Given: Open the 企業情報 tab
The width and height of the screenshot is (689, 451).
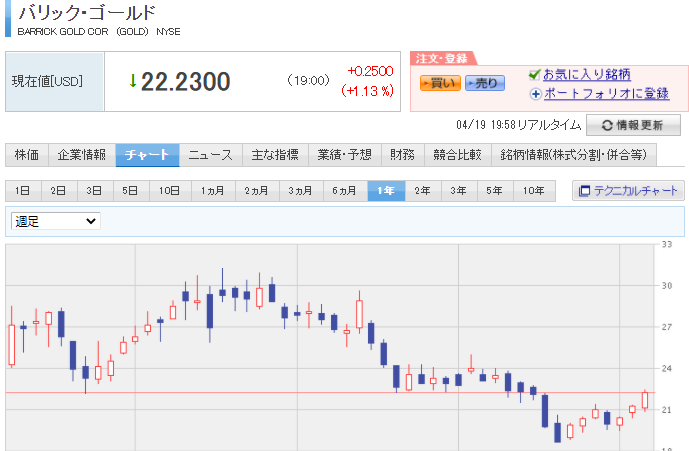Looking at the screenshot, I should point(82,155).
